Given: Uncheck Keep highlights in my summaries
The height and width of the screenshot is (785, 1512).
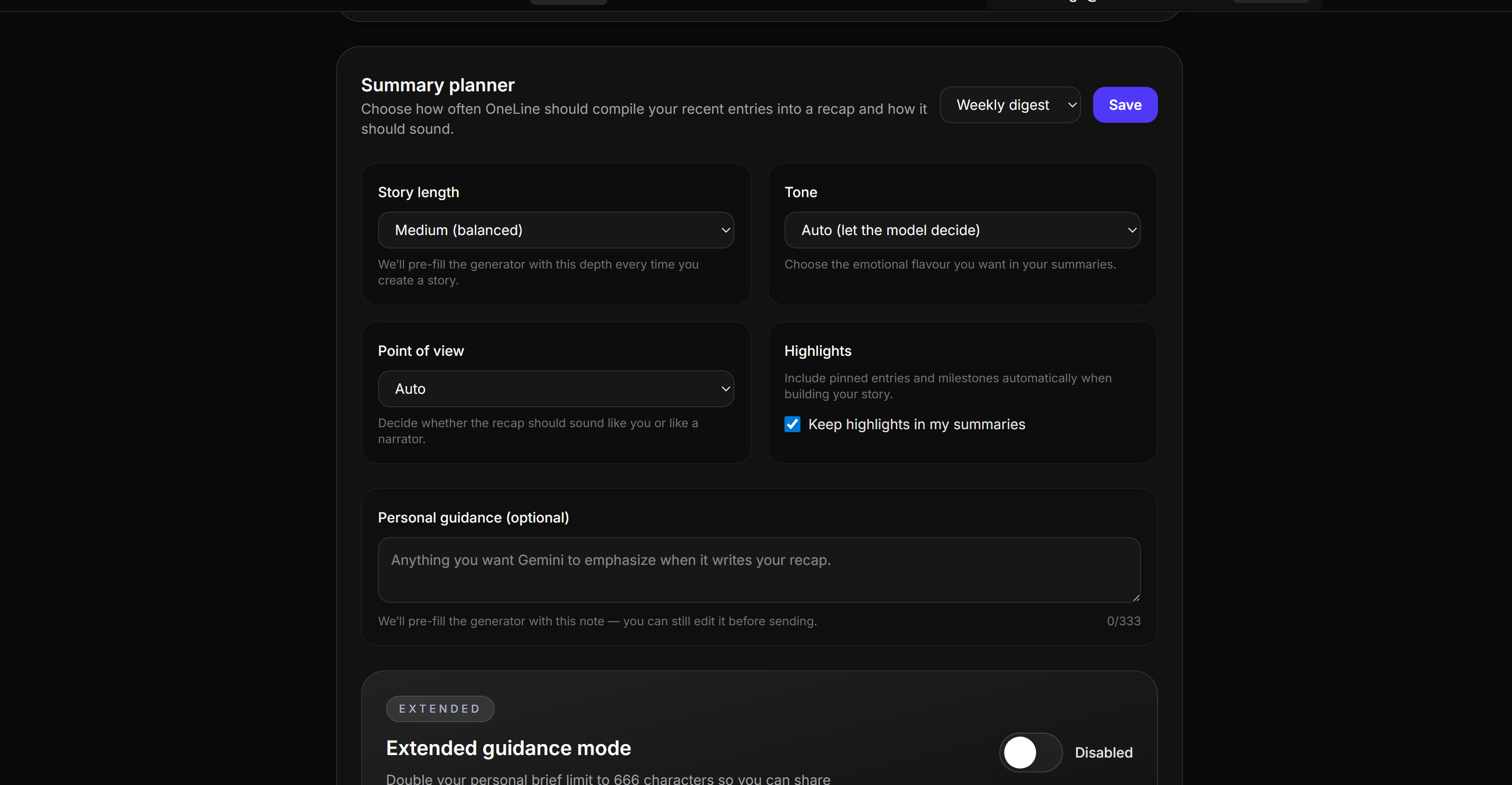Looking at the screenshot, I should [792, 424].
